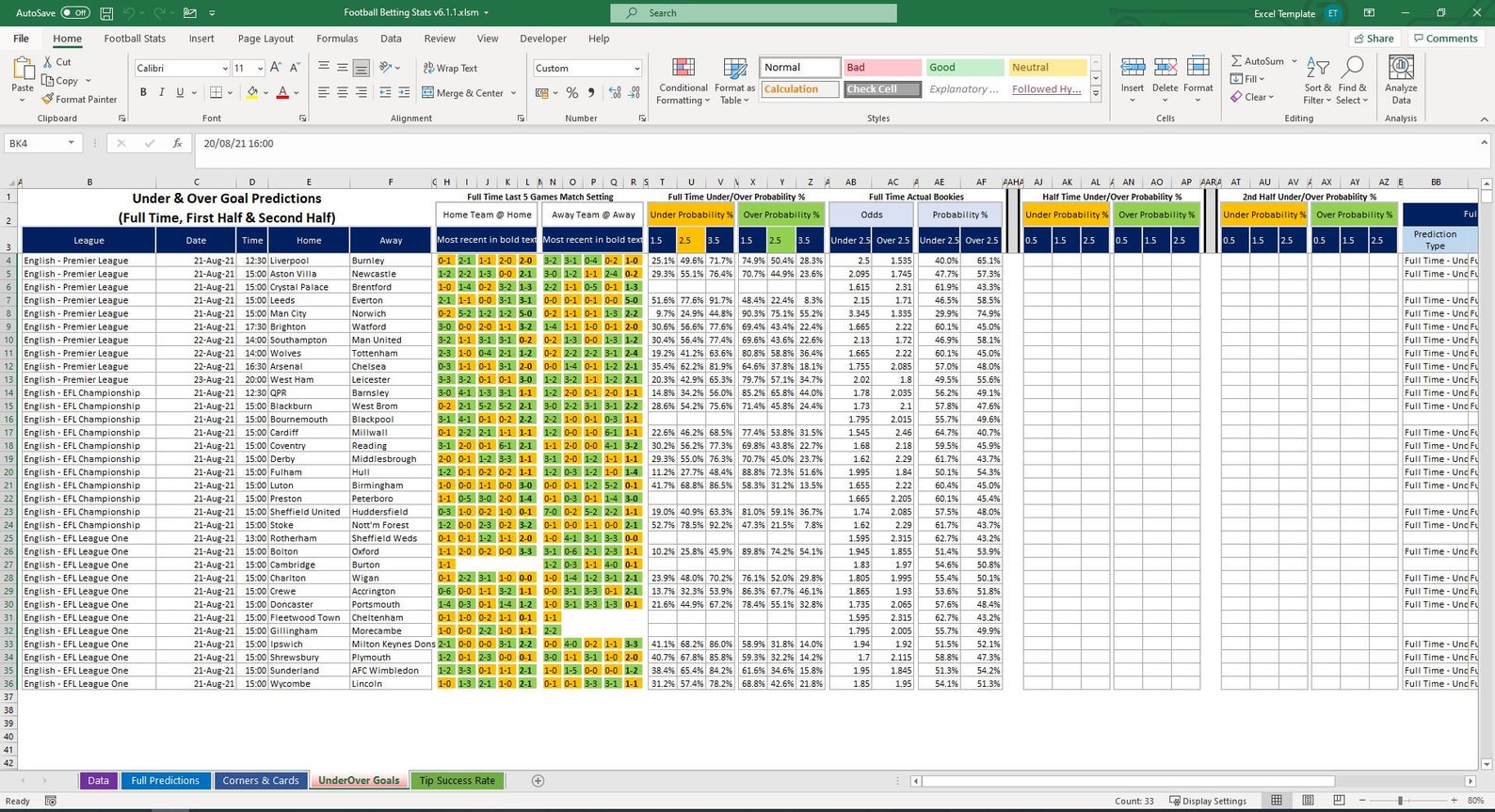Open the File menu
The image size is (1495, 812).
tap(21, 39)
